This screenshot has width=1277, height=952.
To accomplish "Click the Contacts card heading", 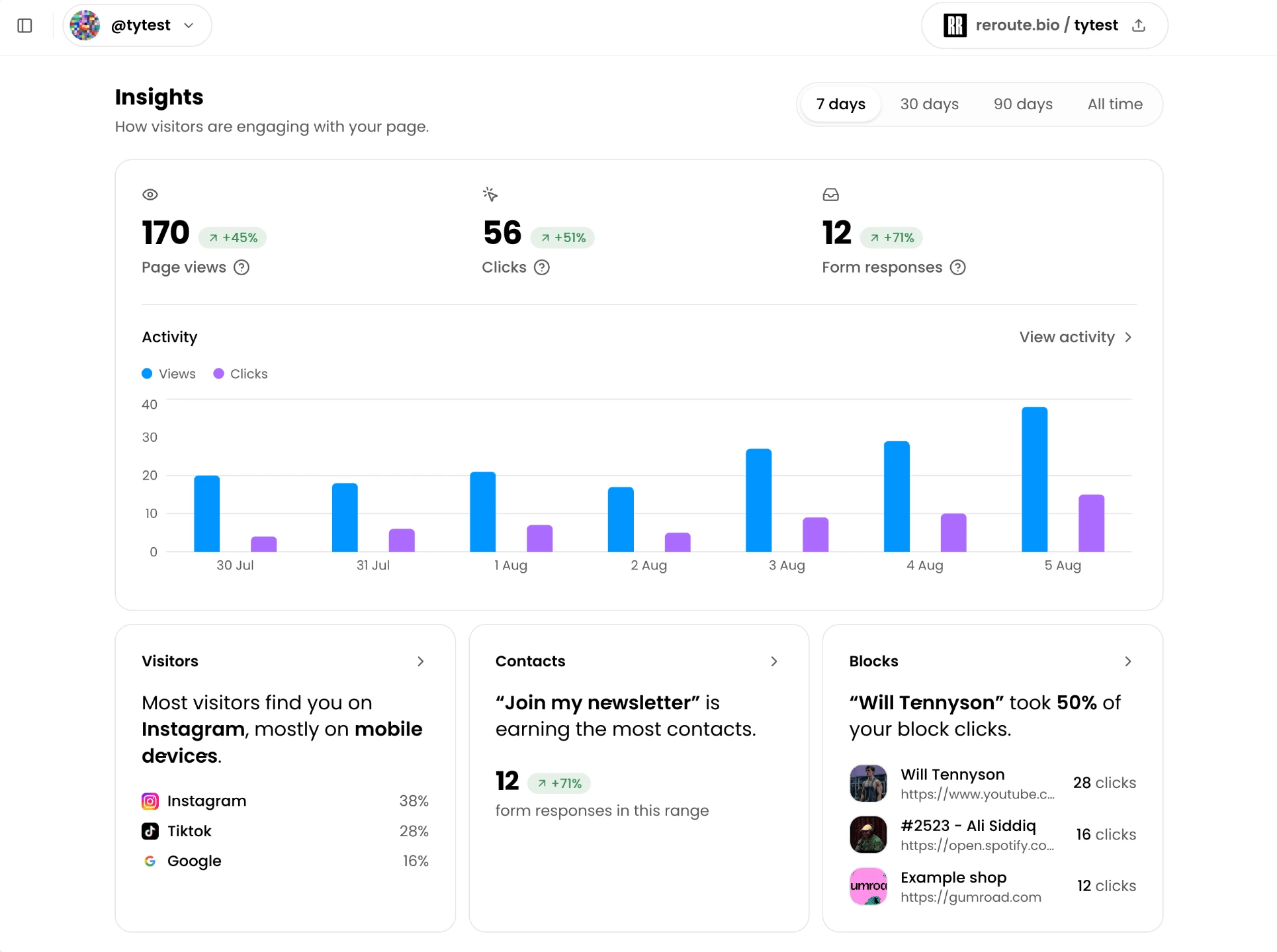I will pyautogui.click(x=530, y=662).
